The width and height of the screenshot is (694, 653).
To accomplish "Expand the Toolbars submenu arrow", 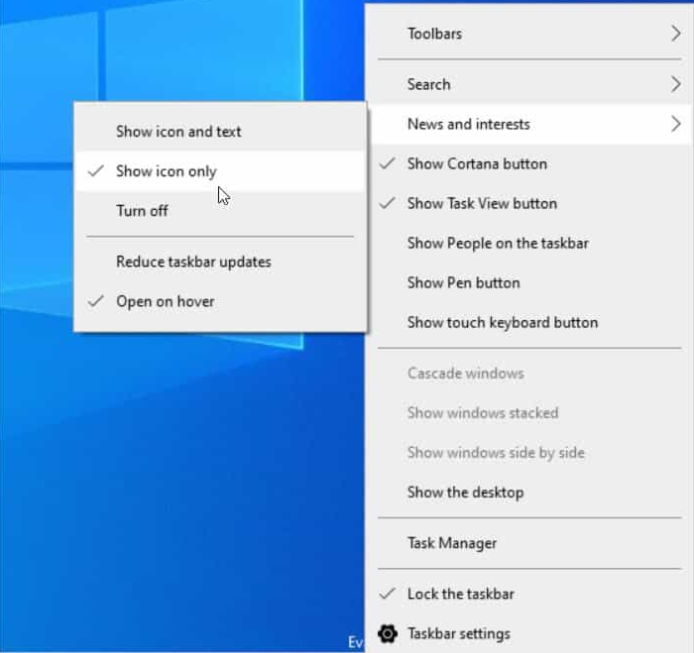I will point(675,34).
